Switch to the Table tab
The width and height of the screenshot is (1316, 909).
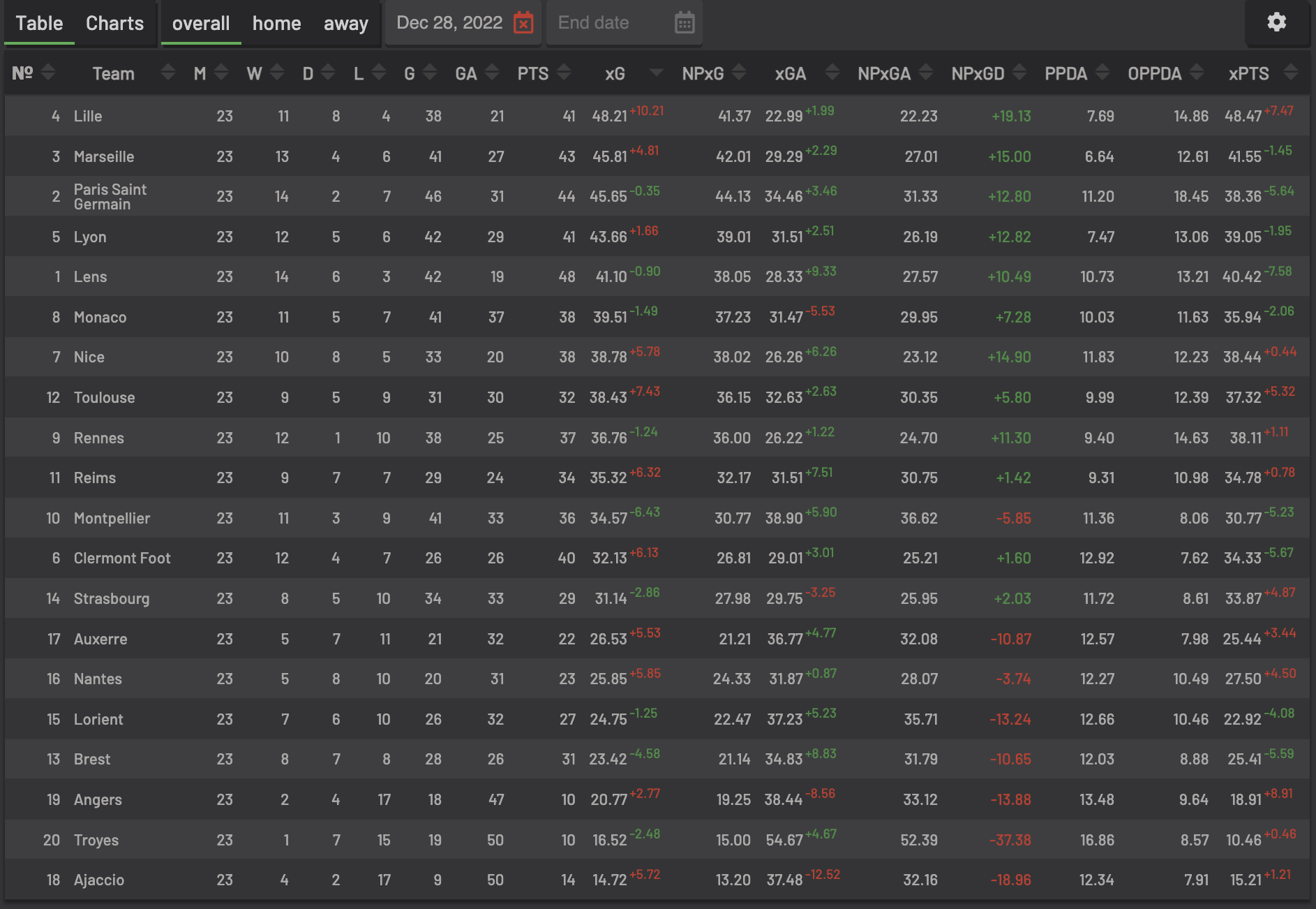pyautogui.click(x=39, y=23)
